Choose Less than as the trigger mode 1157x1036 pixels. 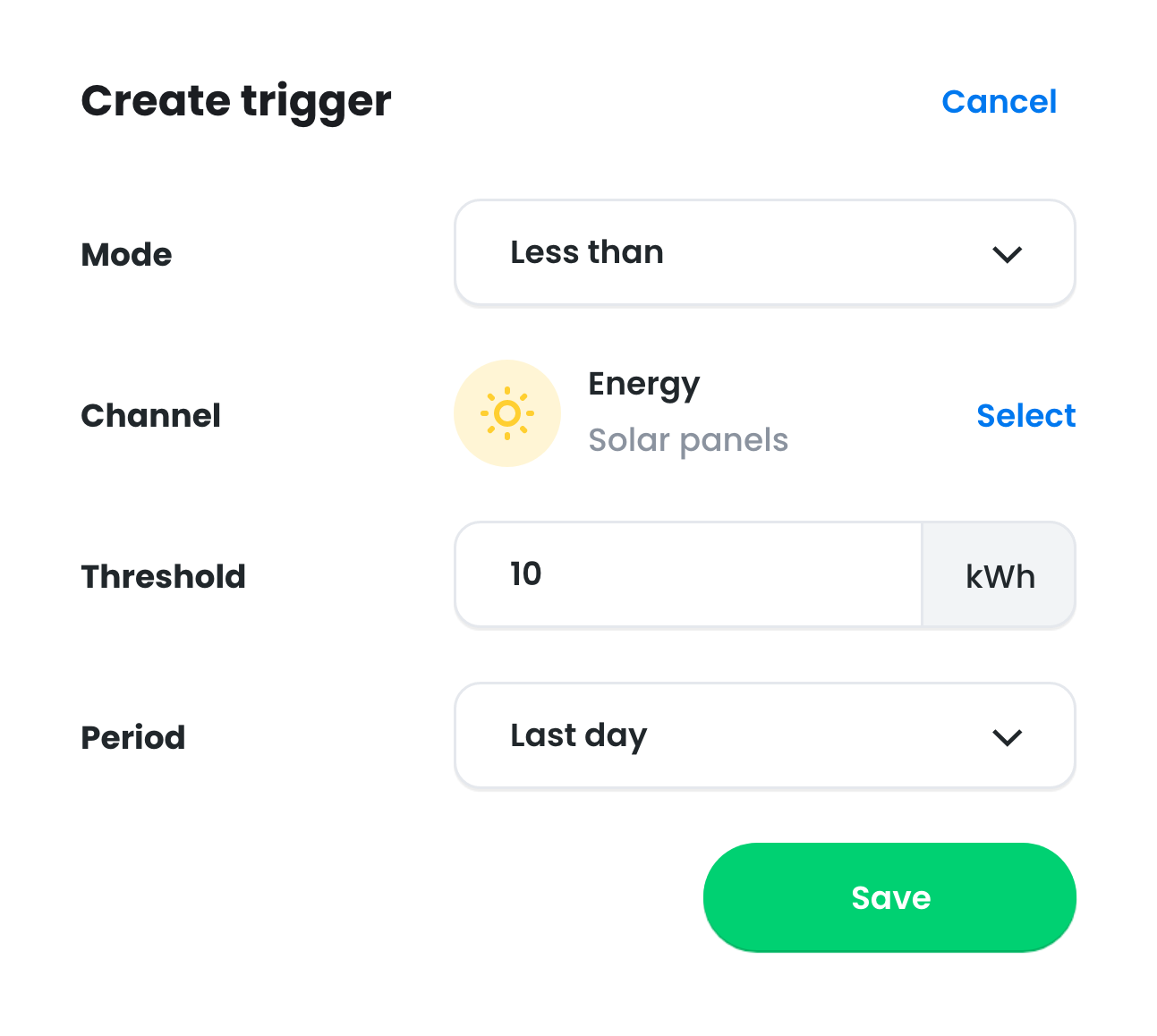tap(586, 253)
